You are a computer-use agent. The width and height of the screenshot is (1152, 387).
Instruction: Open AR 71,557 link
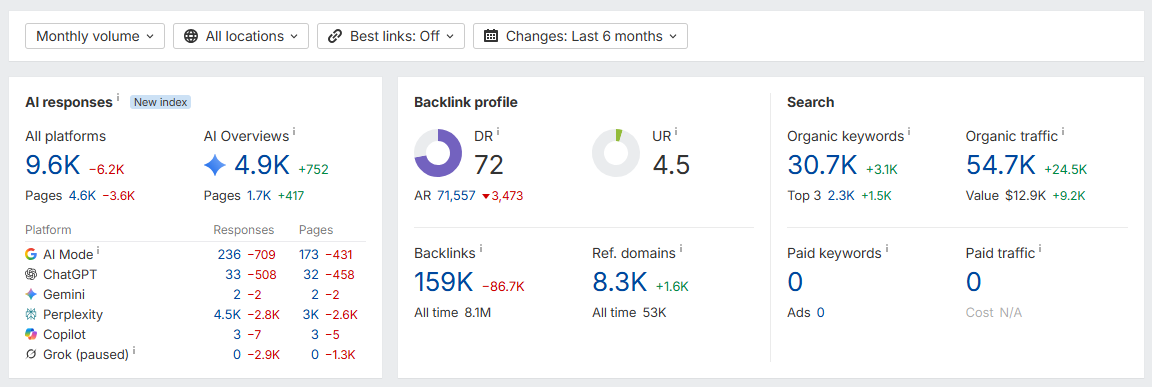pyautogui.click(x=456, y=195)
